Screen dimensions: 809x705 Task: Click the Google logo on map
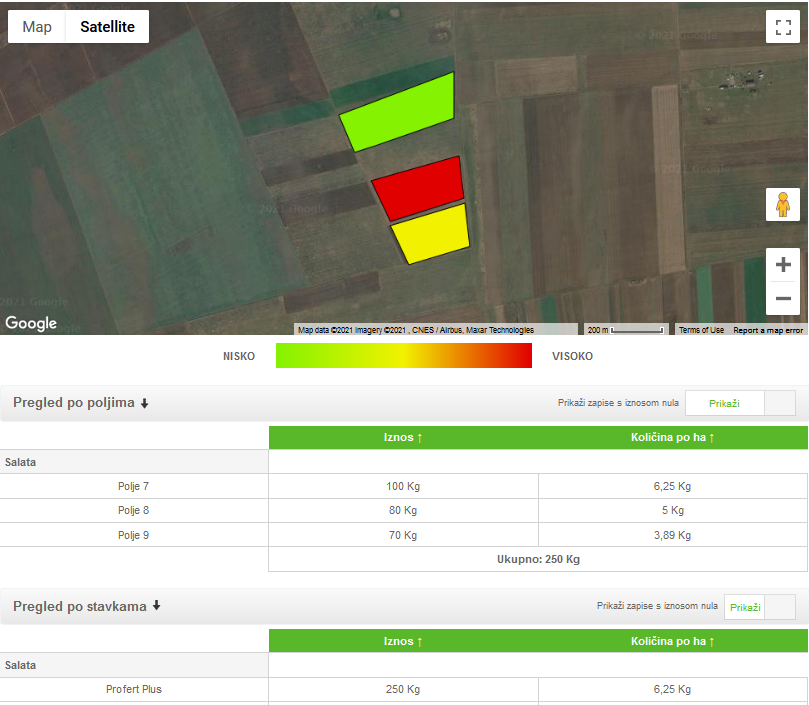(x=31, y=323)
